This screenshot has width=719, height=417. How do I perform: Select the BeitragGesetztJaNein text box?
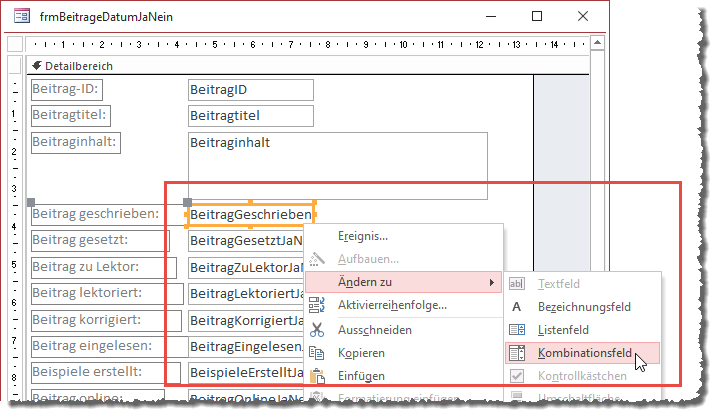click(x=246, y=241)
